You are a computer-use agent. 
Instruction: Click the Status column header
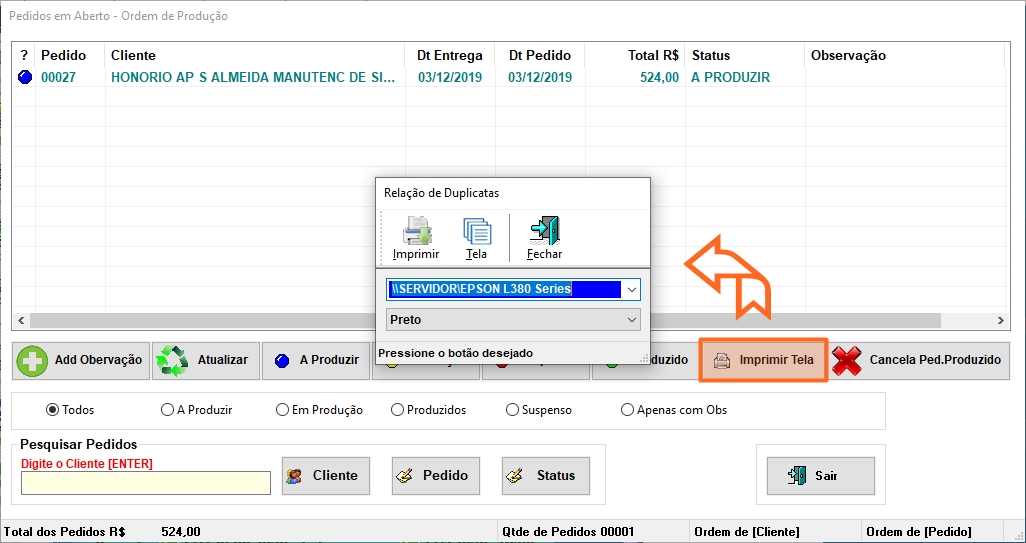(710, 55)
